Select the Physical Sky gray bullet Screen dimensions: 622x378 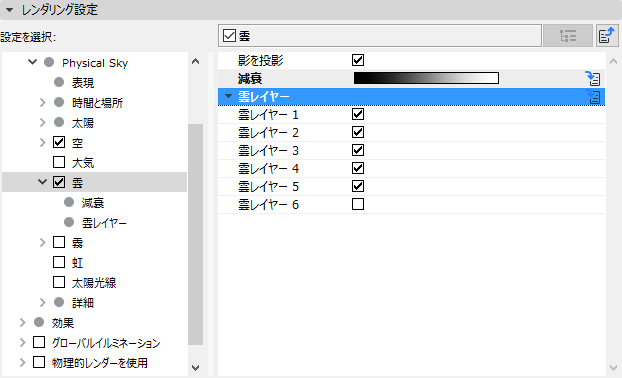tap(49, 62)
